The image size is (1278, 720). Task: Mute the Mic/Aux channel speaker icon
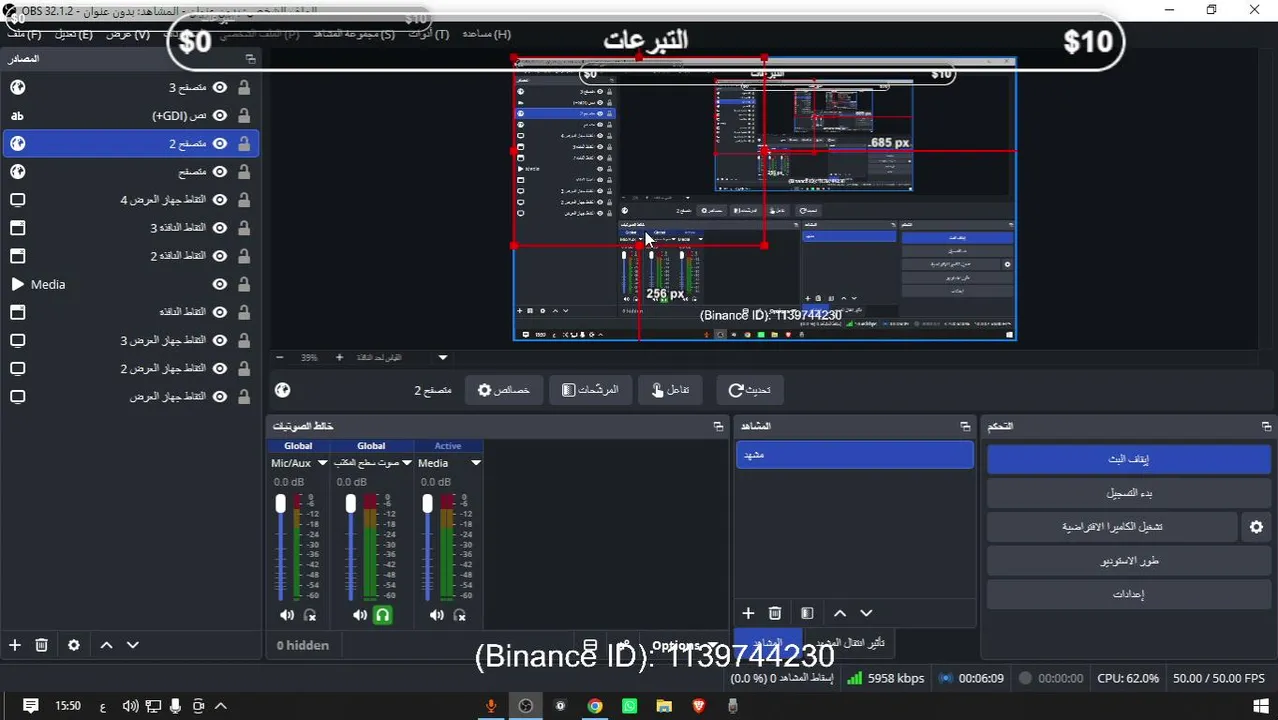(287, 615)
